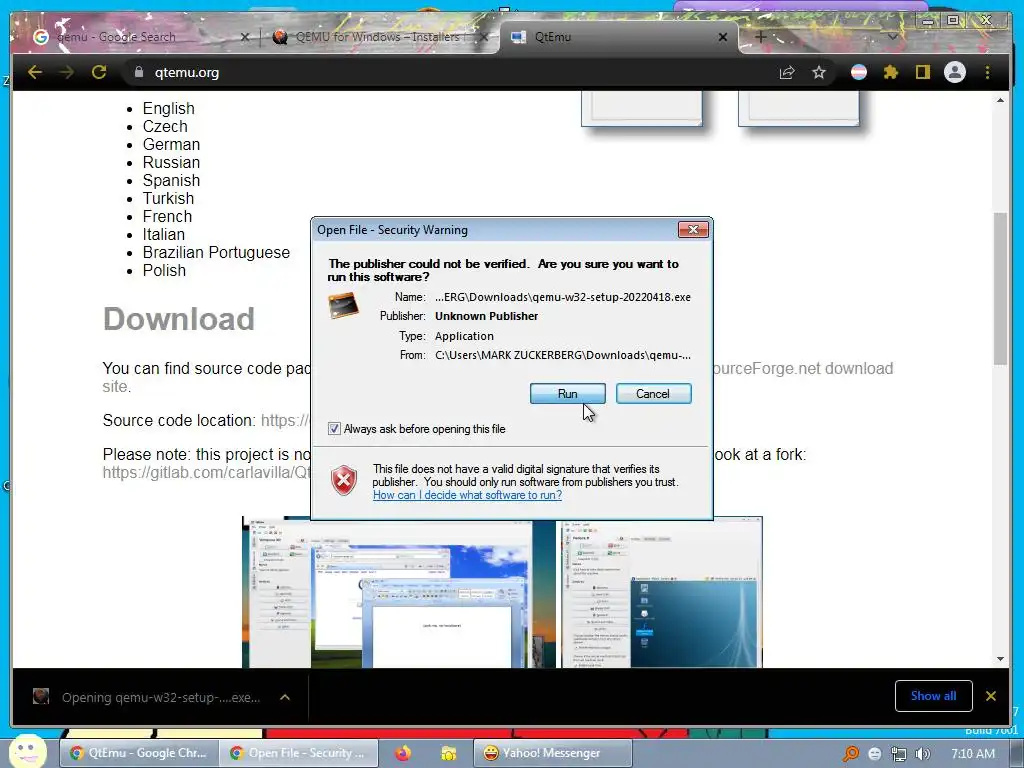Open the Chrome three-dot menu
1024x768 pixels.
[x=987, y=72]
